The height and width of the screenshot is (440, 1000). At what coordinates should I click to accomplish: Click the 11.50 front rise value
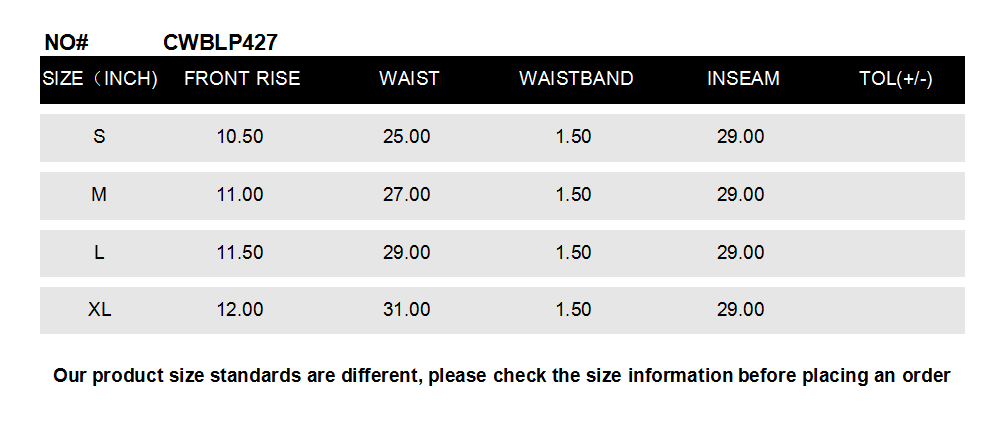click(x=240, y=253)
